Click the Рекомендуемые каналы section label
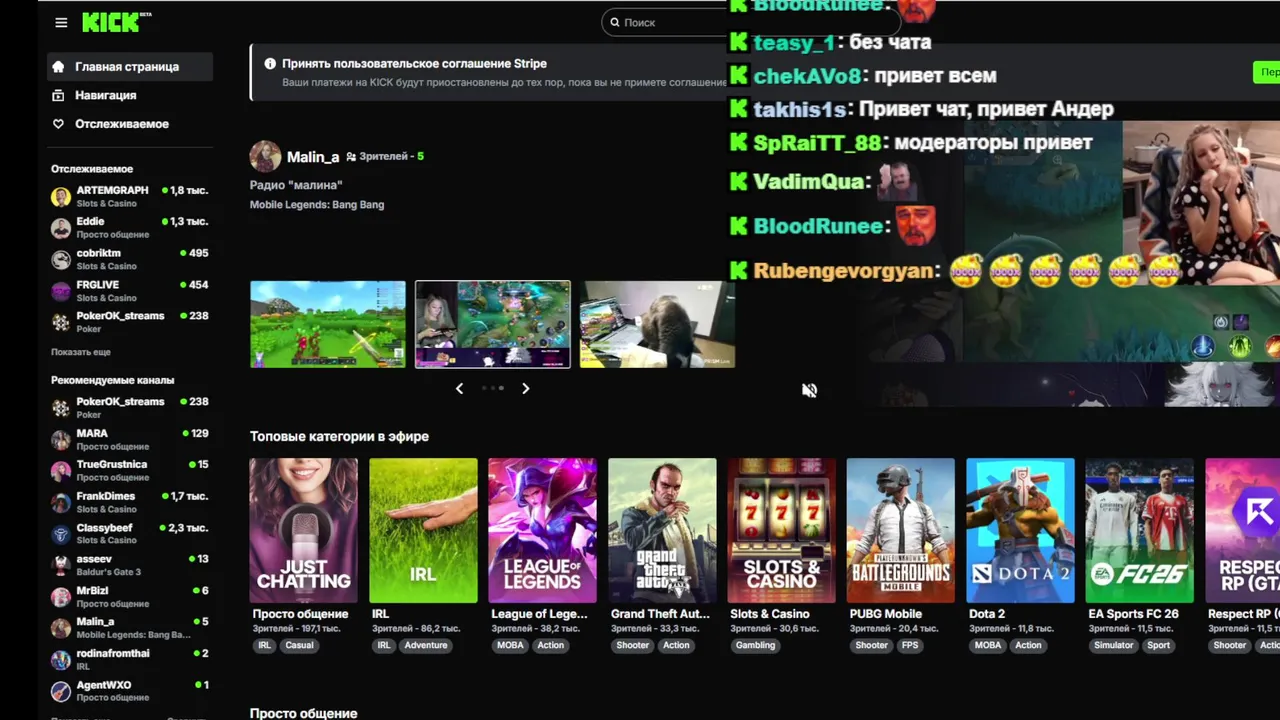The height and width of the screenshot is (720, 1280). click(112, 380)
